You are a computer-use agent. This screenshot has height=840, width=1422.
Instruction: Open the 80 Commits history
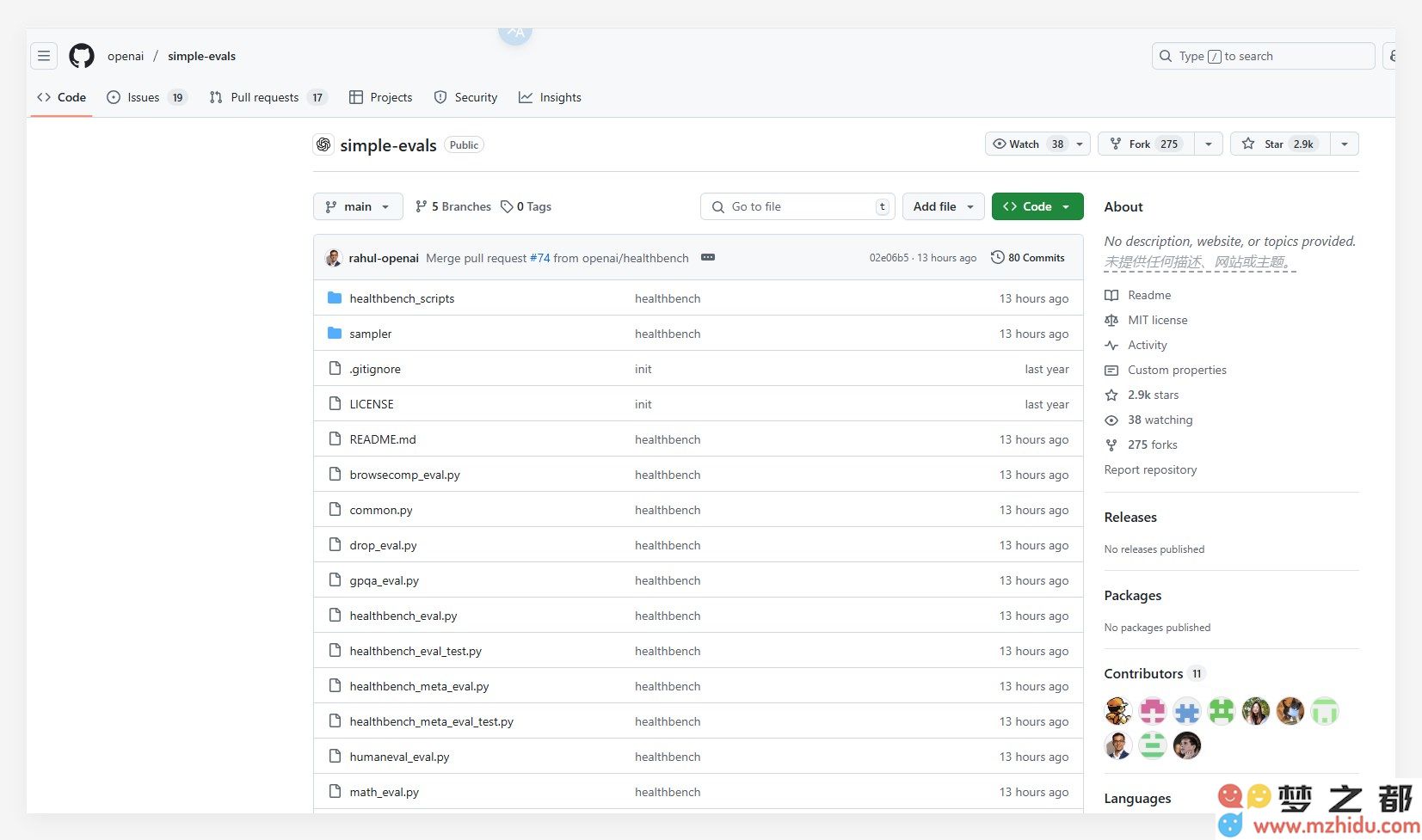1028,257
